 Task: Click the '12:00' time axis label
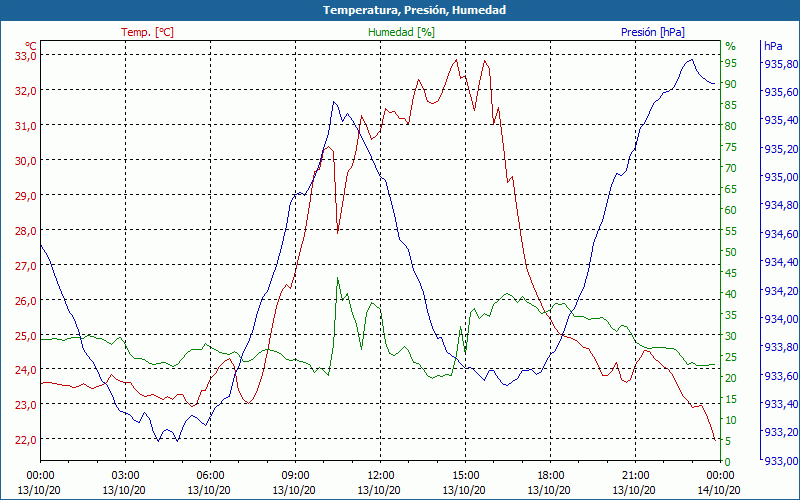point(380,476)
